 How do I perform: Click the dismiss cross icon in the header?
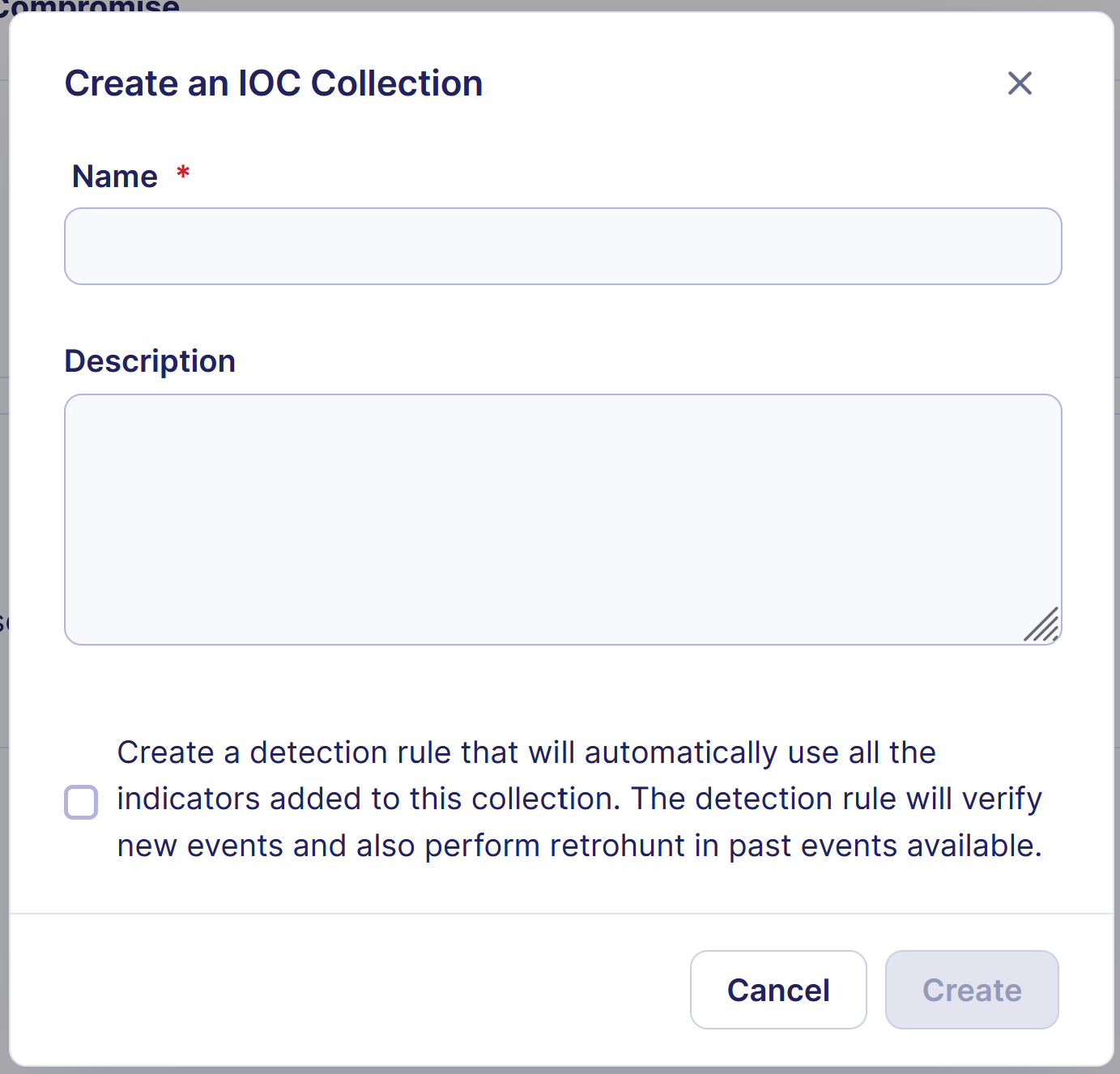1020,83
